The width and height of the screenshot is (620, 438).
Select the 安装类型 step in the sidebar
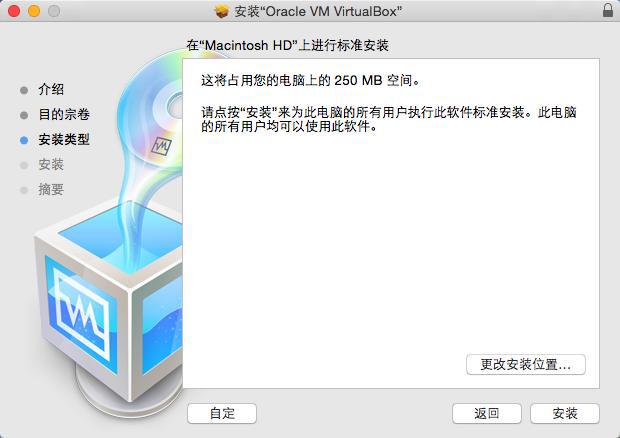click(x=64, y=140)
